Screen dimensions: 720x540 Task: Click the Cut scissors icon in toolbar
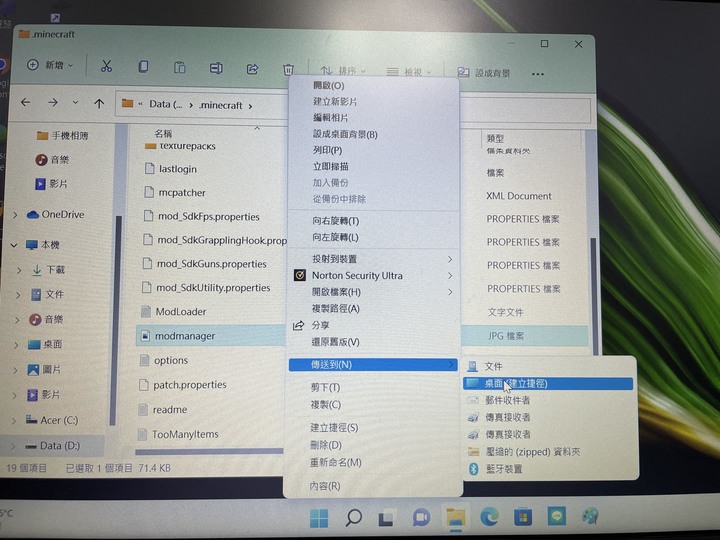(x=107, y=67)
